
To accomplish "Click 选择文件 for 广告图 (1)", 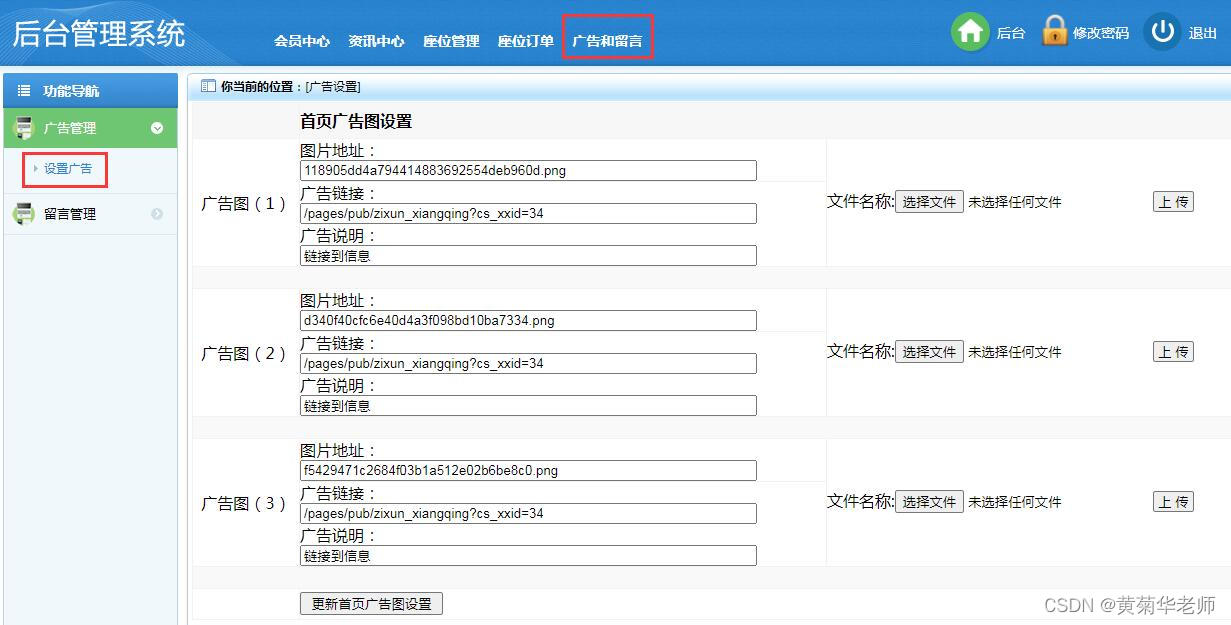I will (929, 202).
